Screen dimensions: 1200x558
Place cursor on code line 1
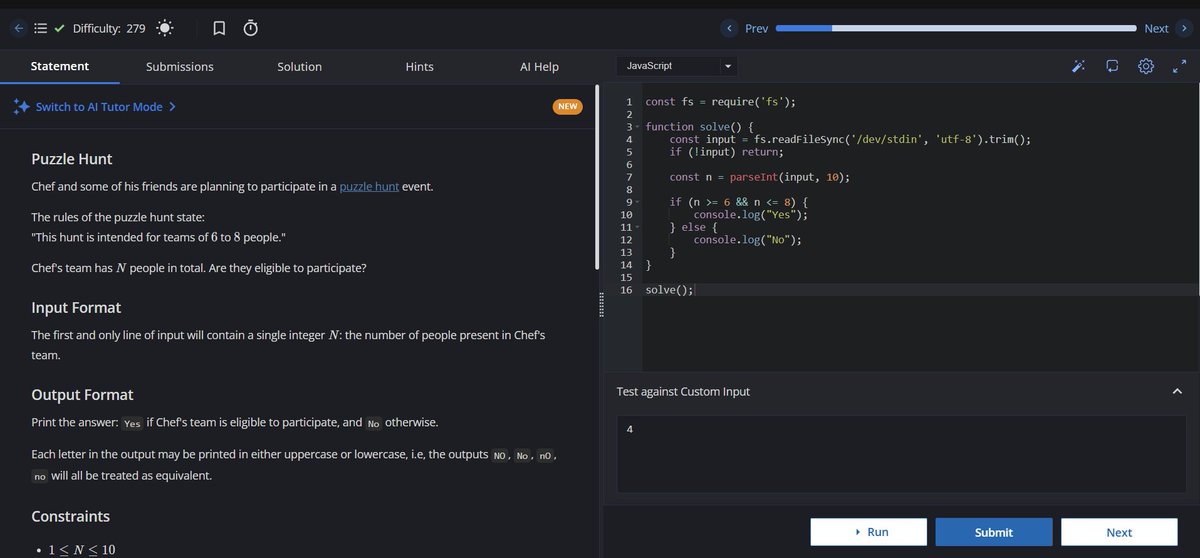tap(720, 102)
